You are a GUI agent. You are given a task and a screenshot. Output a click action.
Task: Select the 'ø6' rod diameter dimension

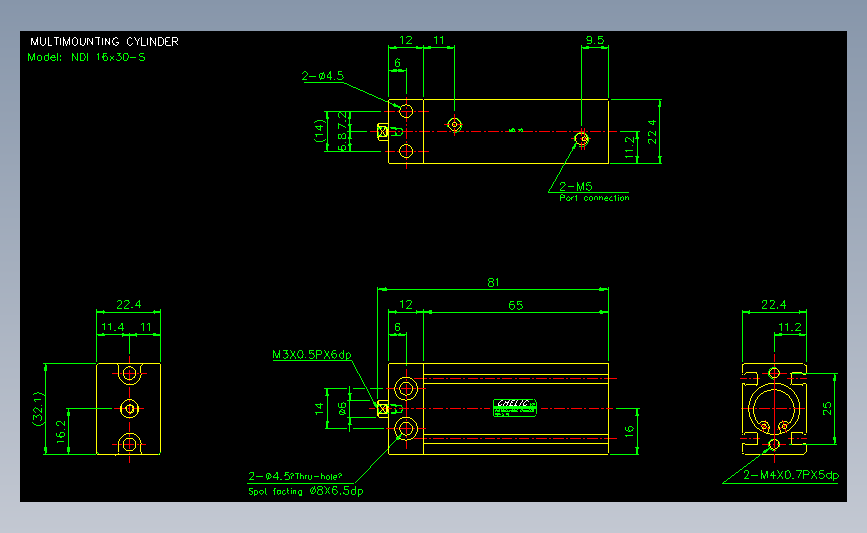click(x=342, y=409)
